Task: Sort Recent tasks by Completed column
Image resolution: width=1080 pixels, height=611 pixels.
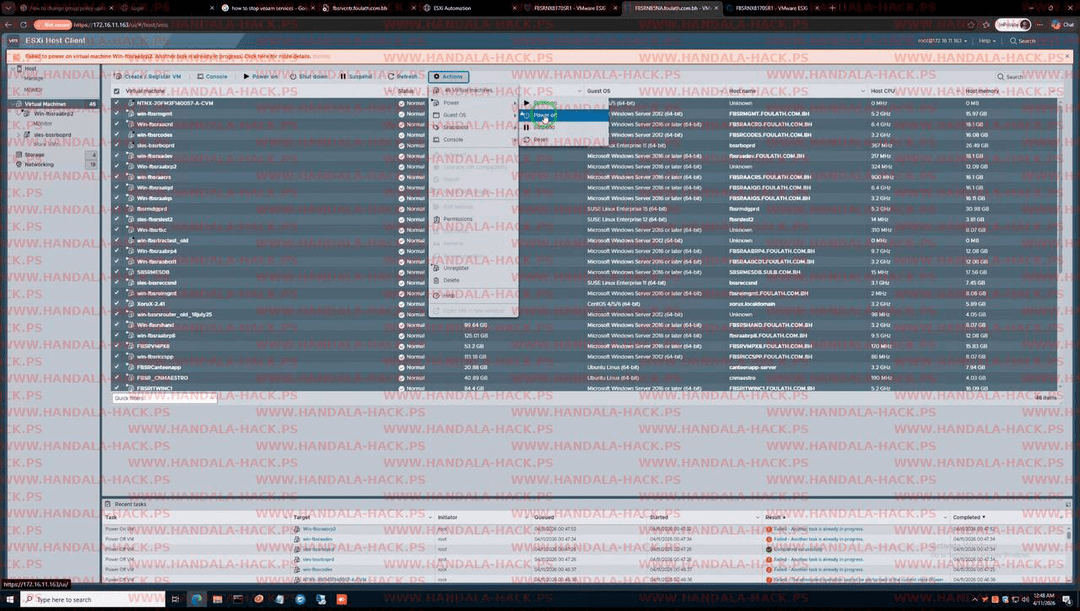Action: pos(968,517)
